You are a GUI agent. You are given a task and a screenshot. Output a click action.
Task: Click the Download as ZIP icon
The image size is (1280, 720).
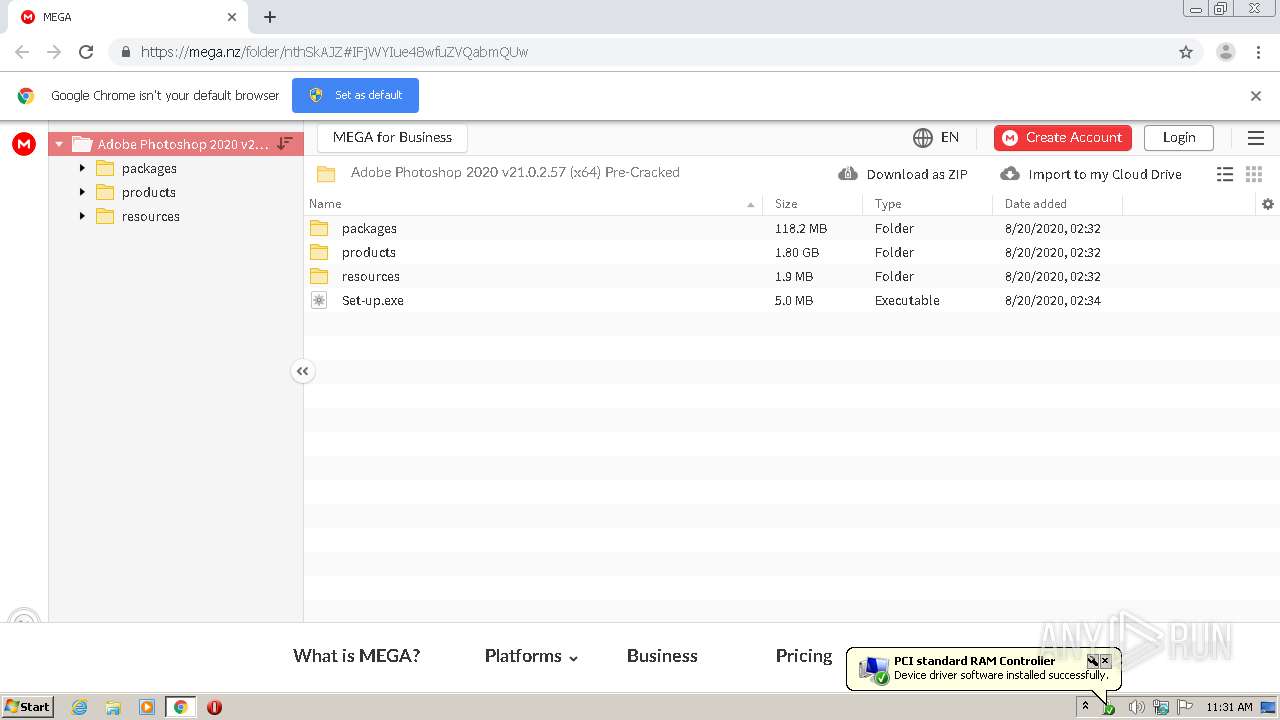coord(848,173)
